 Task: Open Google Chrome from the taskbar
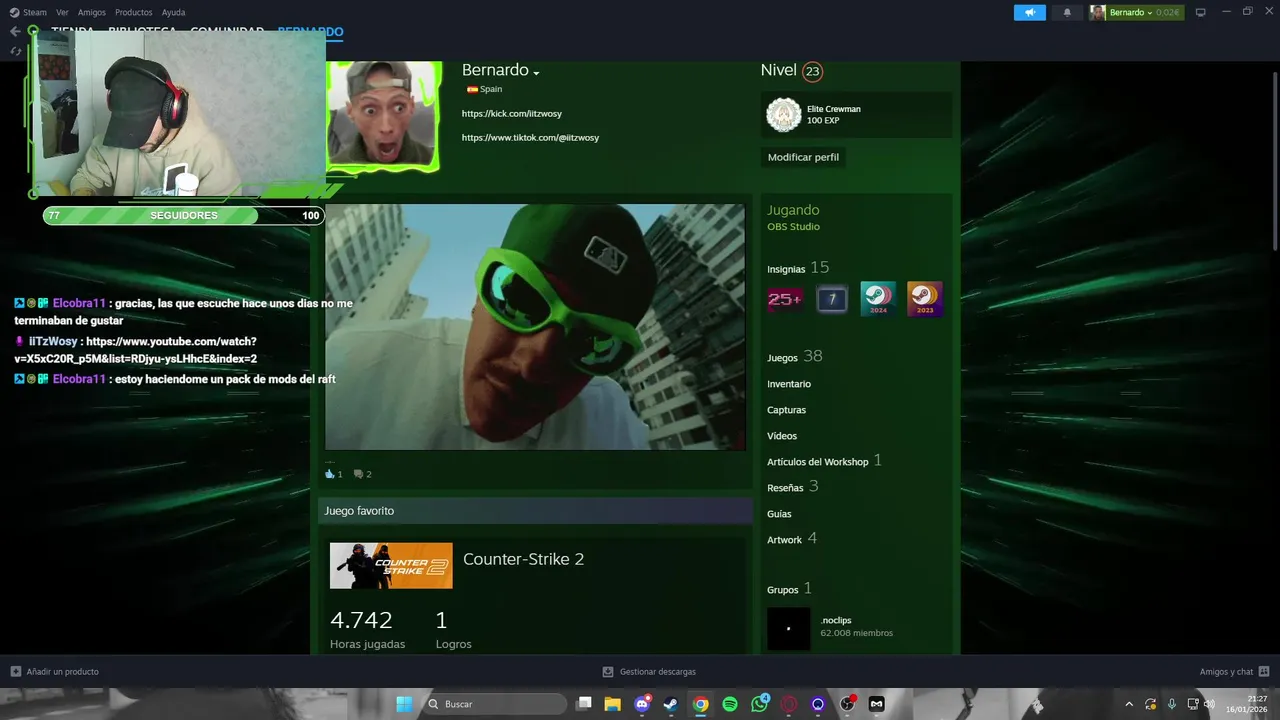coord(701,704)
